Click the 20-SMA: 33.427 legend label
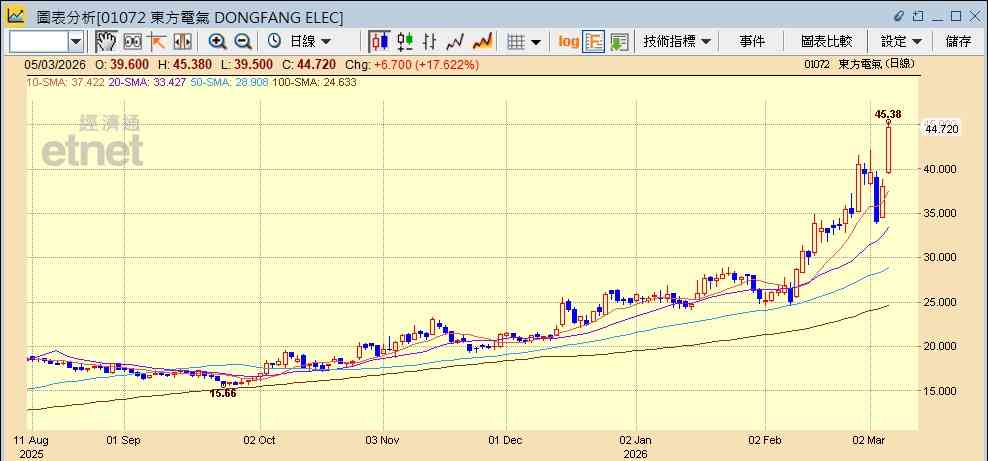 pos(146,83)
